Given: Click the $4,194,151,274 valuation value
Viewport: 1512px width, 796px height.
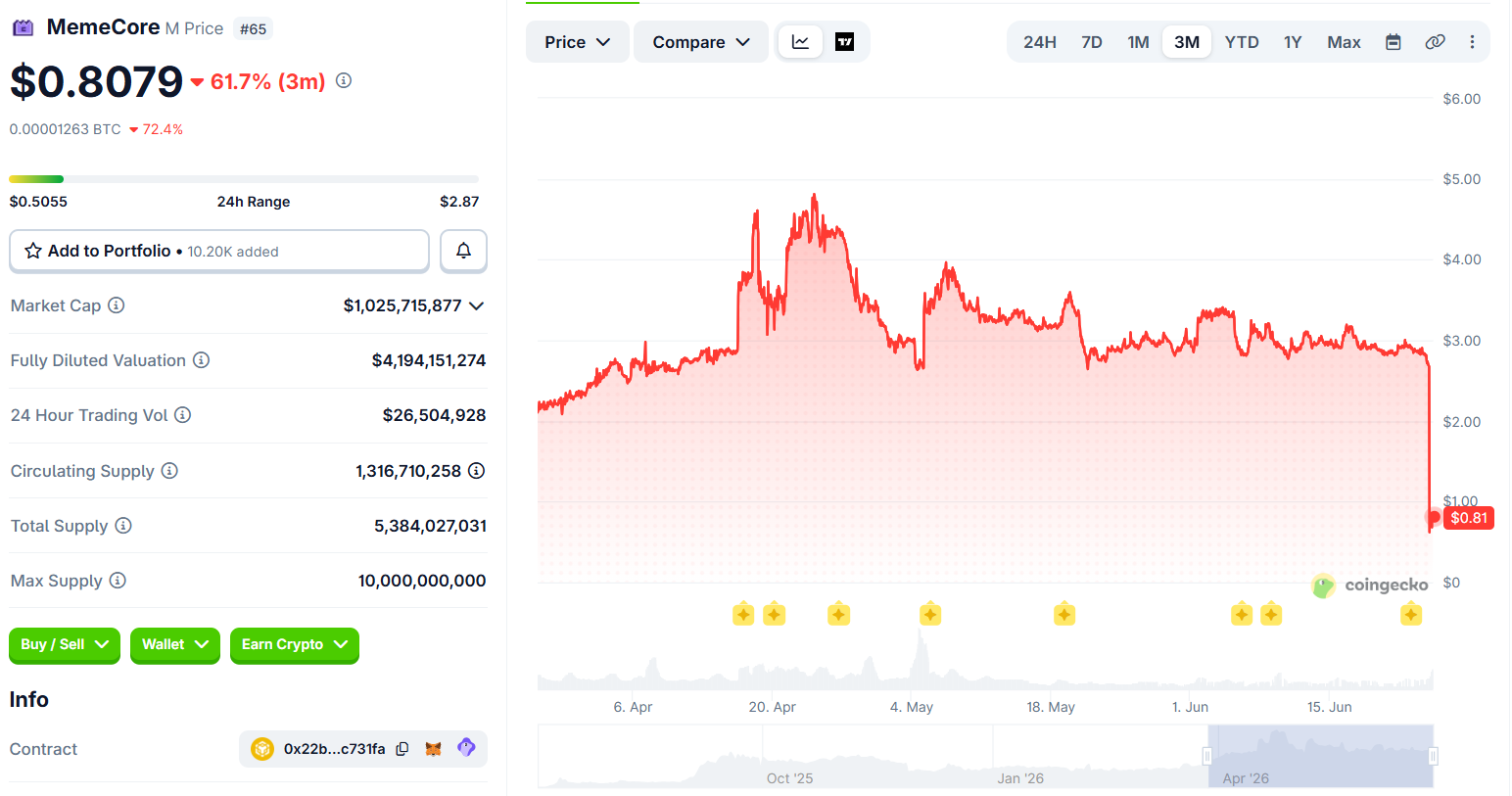Looking at the screenshot, I should tap(429, 360).
